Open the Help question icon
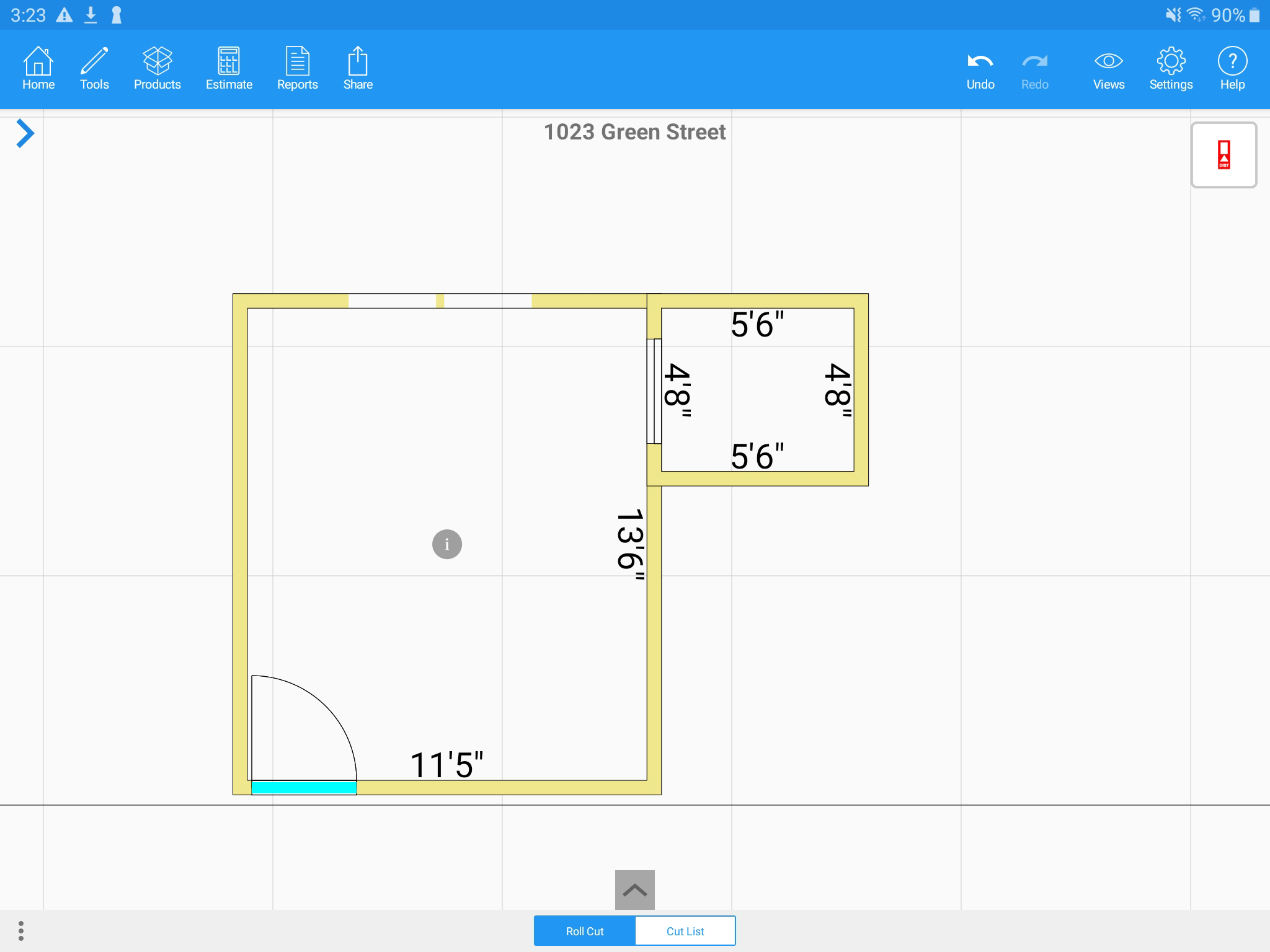The image size is (1270, 952). click(1232, 68)
